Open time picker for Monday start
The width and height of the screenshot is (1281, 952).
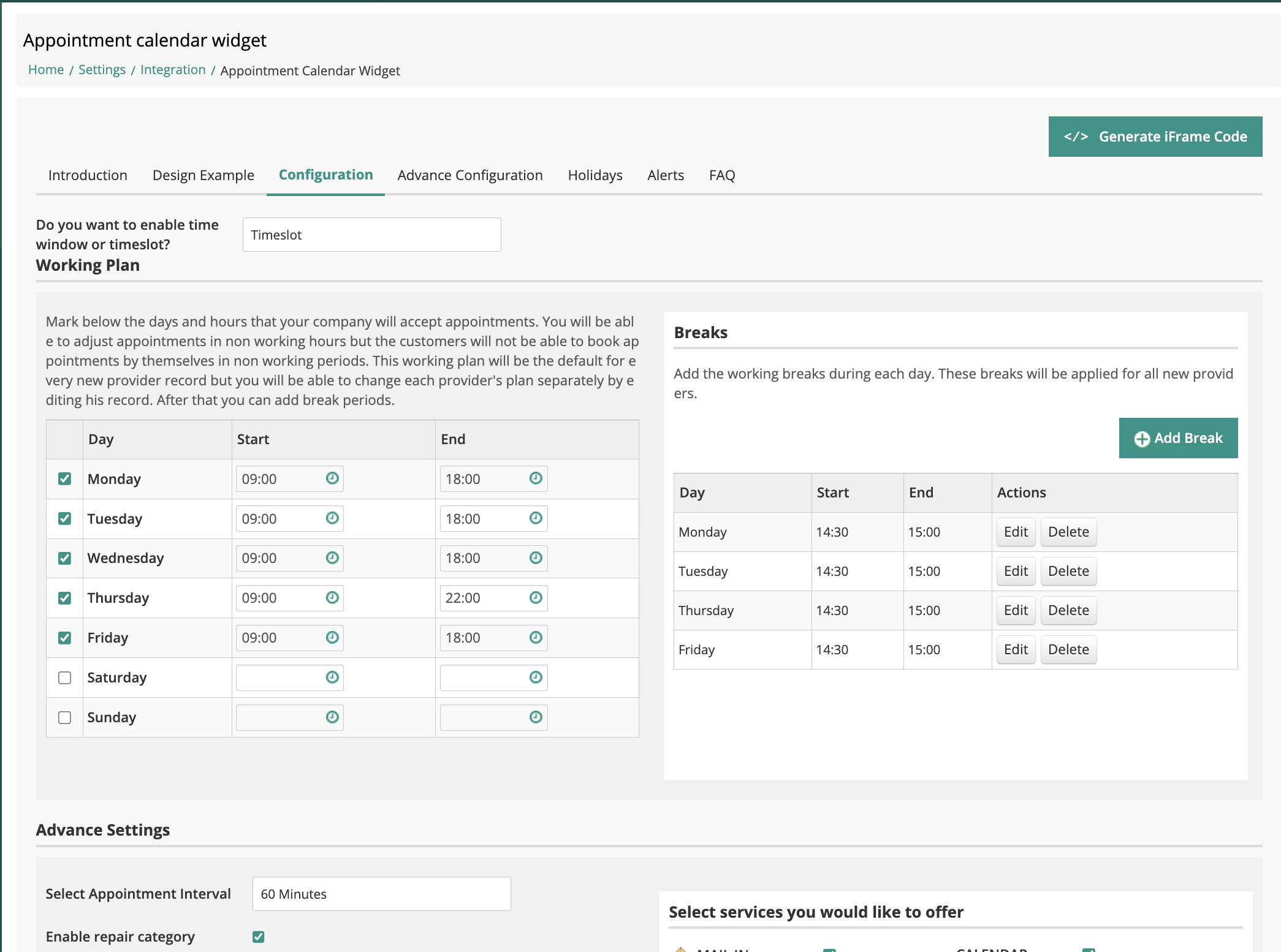tap(332, 478)
